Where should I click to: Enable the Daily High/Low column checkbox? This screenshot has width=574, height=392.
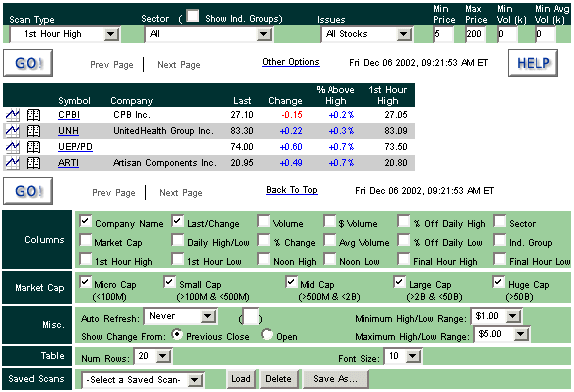[178, 240]
